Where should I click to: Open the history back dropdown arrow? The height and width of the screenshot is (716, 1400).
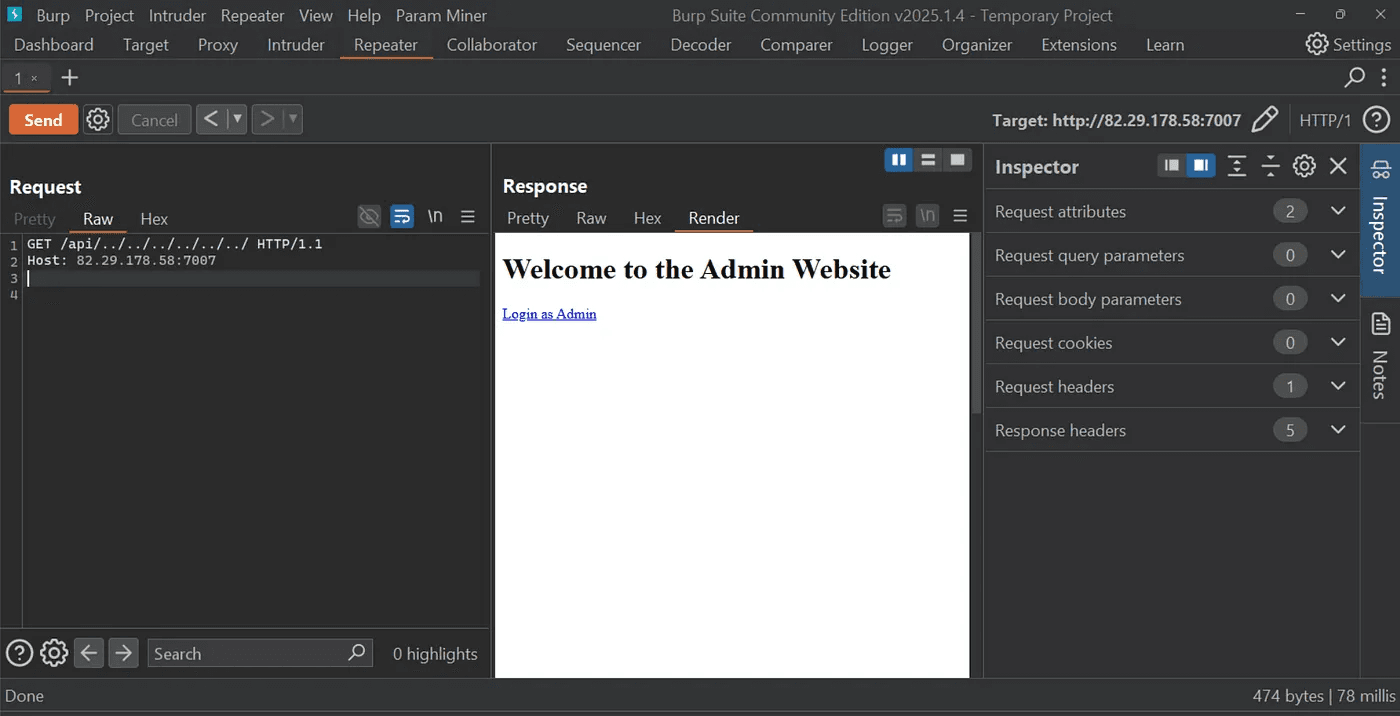point(237,120)
